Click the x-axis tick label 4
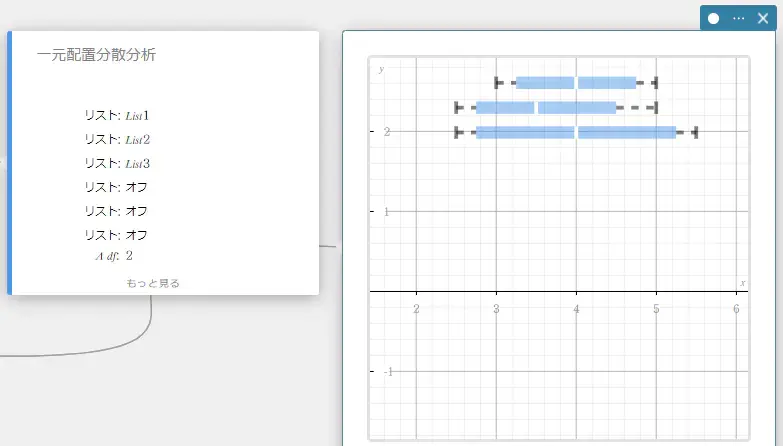Screen dimensions: 783x446 point(576,309)
